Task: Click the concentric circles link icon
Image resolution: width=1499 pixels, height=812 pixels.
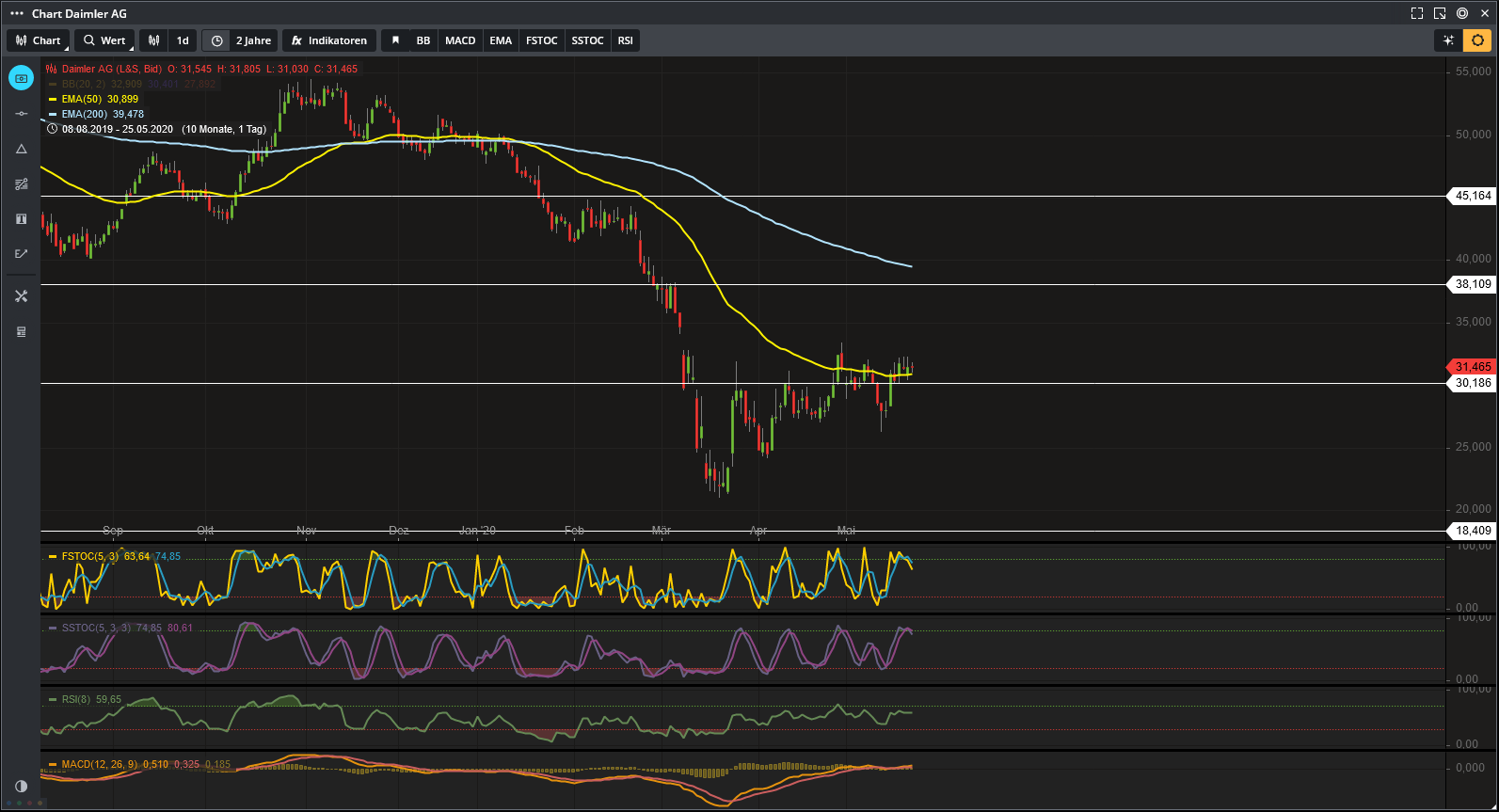Action: click(1462, 13)
